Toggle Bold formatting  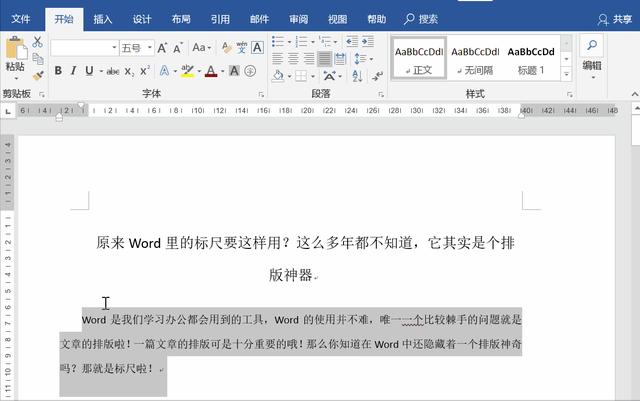click(58, 71)
